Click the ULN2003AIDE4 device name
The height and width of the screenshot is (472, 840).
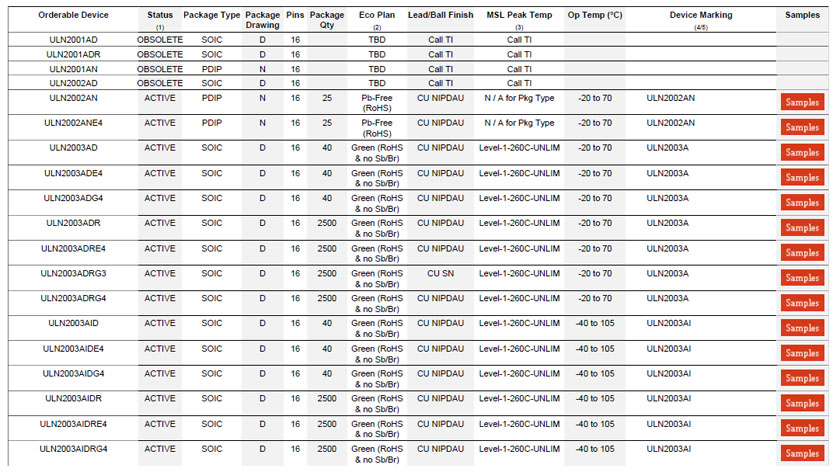pyautogui.click(x=73, y=349)
